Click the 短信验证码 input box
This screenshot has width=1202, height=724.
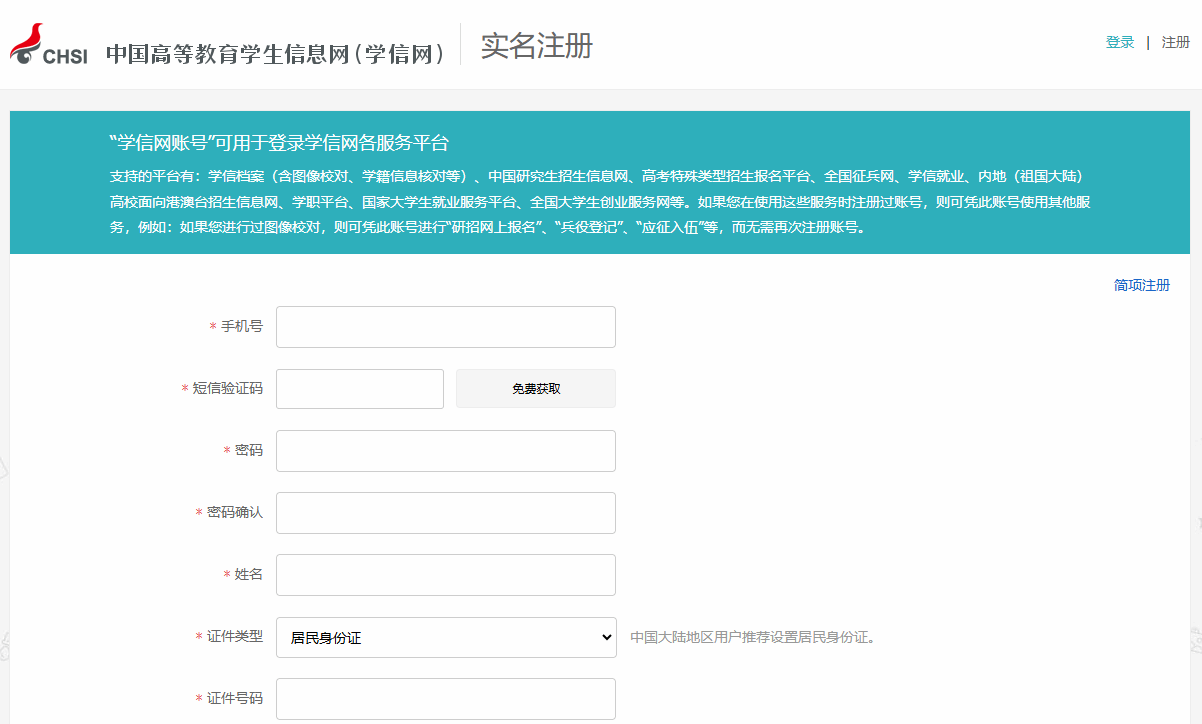coord(359,389)
